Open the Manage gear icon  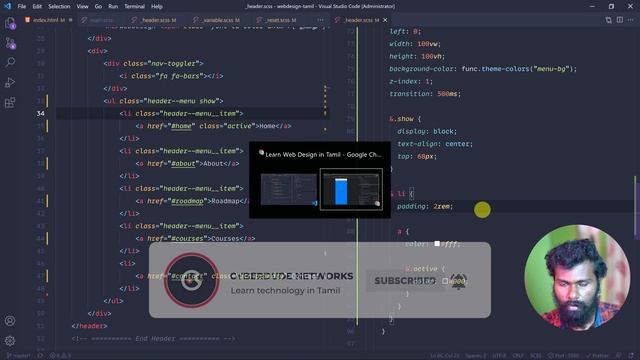[x=10, y=340]
